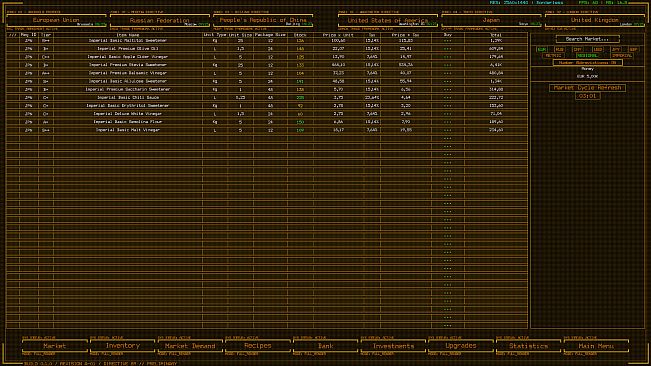Click Buy field for Balsamic Vinegar
The height and width of the screenshot is (366, 651).
(448, 73)
